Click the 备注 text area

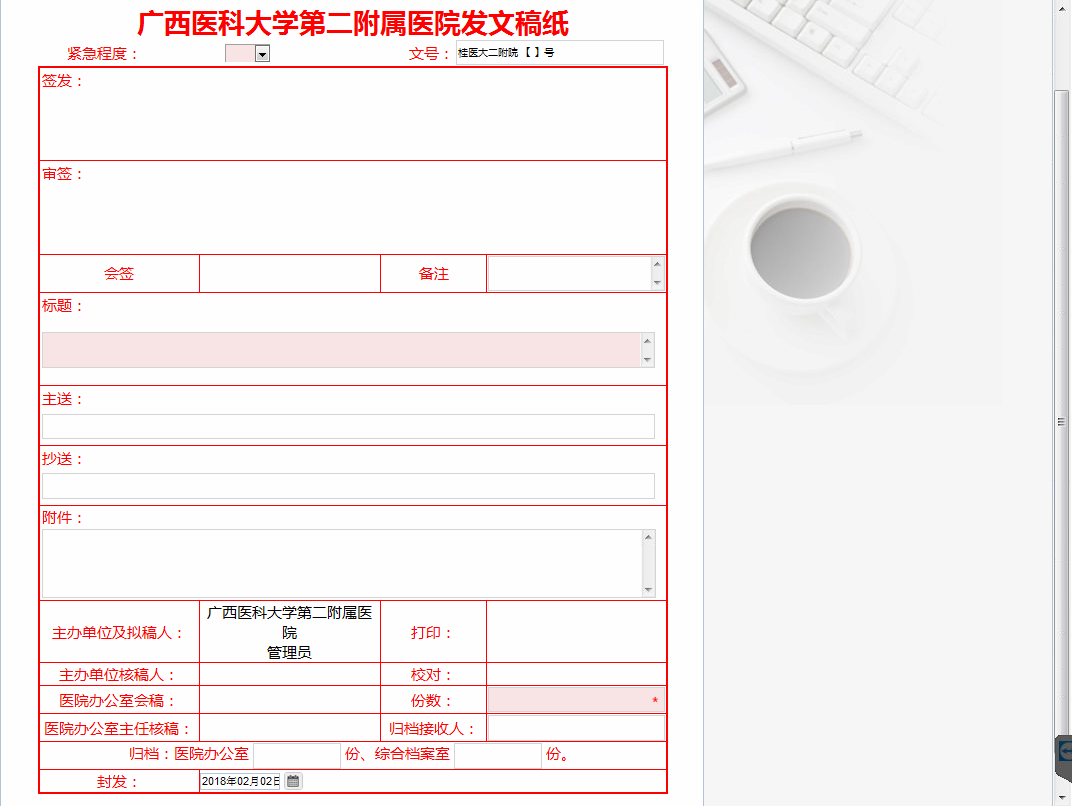[570, 273]
